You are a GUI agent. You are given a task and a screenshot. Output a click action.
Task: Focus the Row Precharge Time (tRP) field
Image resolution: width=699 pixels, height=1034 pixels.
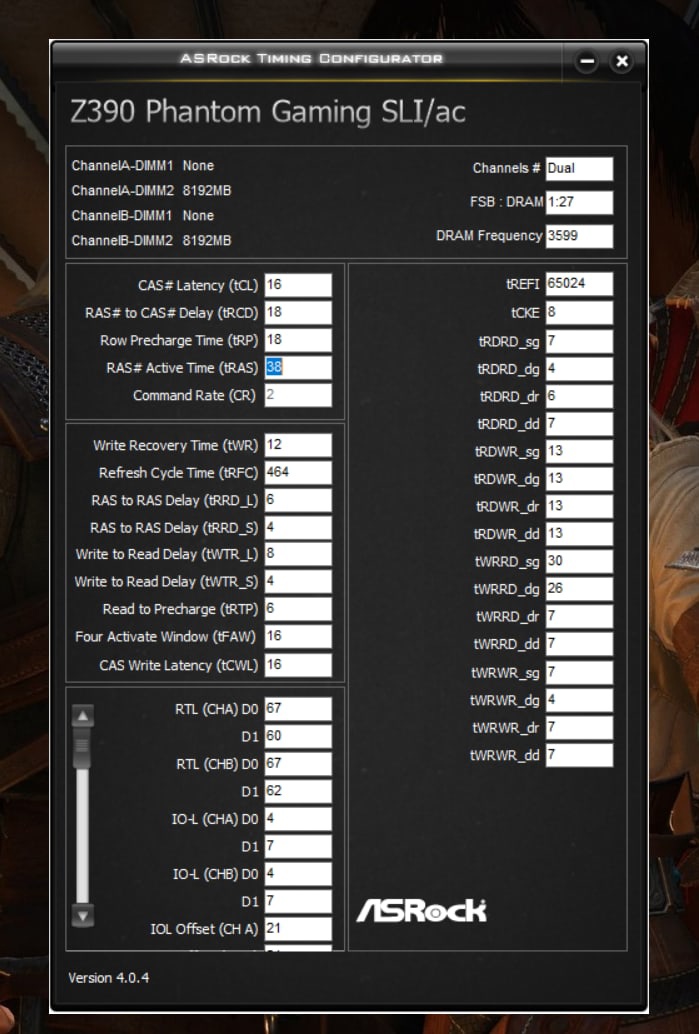coord(298,340)
